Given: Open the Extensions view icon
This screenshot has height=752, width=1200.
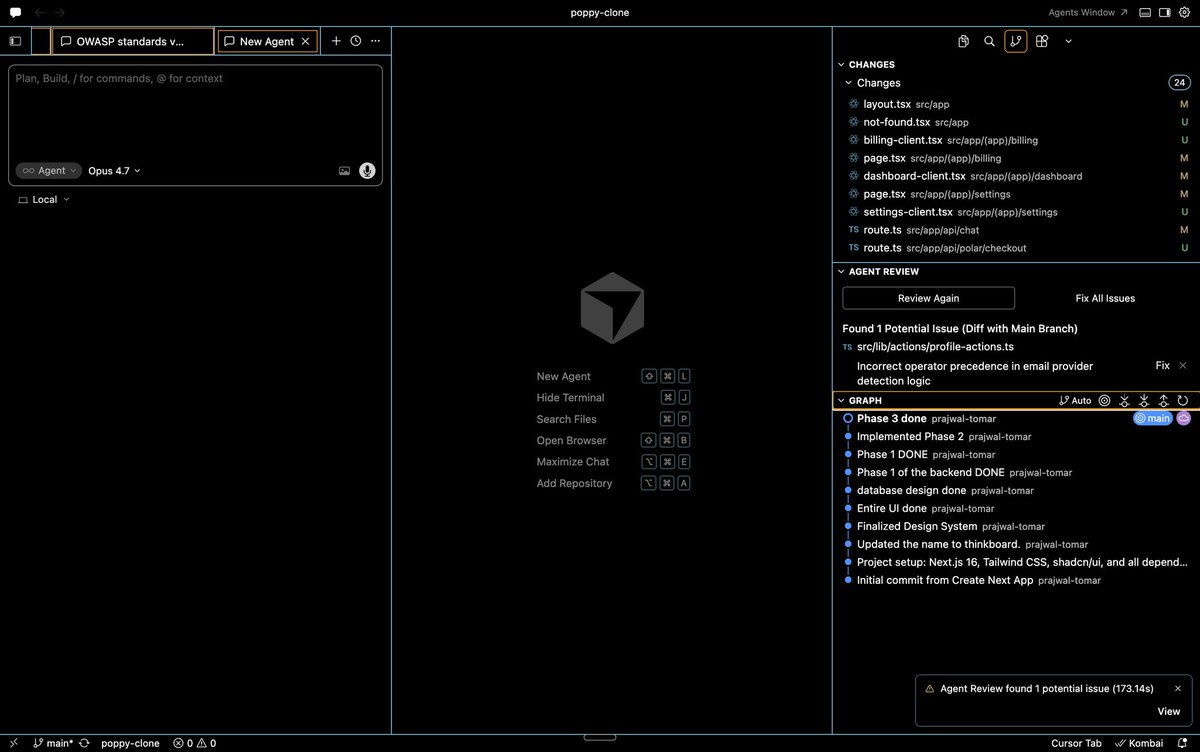Looking at the screenshot, I should tap(1042, 41).
